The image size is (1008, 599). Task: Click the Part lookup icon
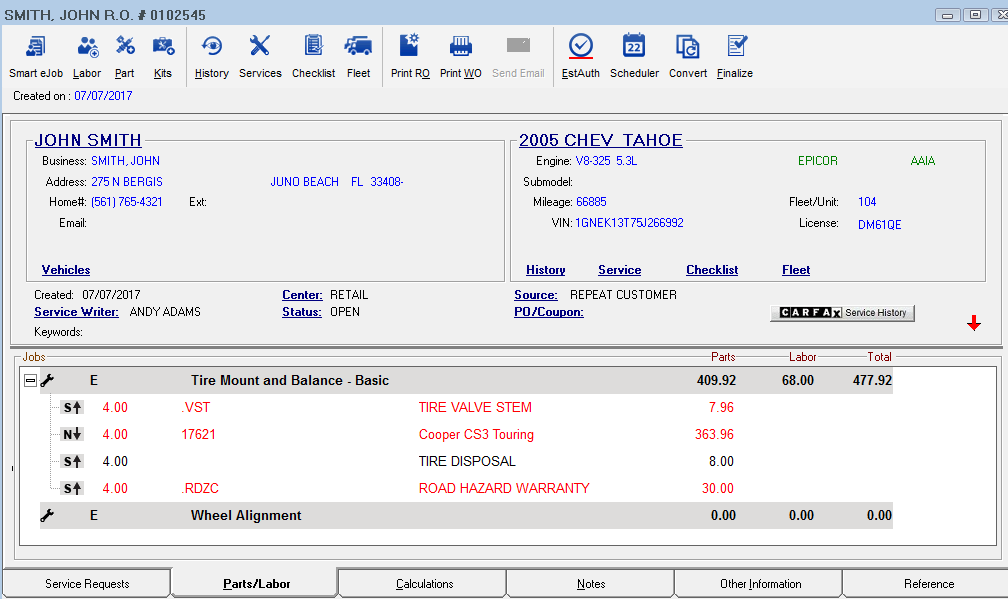point(124,55)
